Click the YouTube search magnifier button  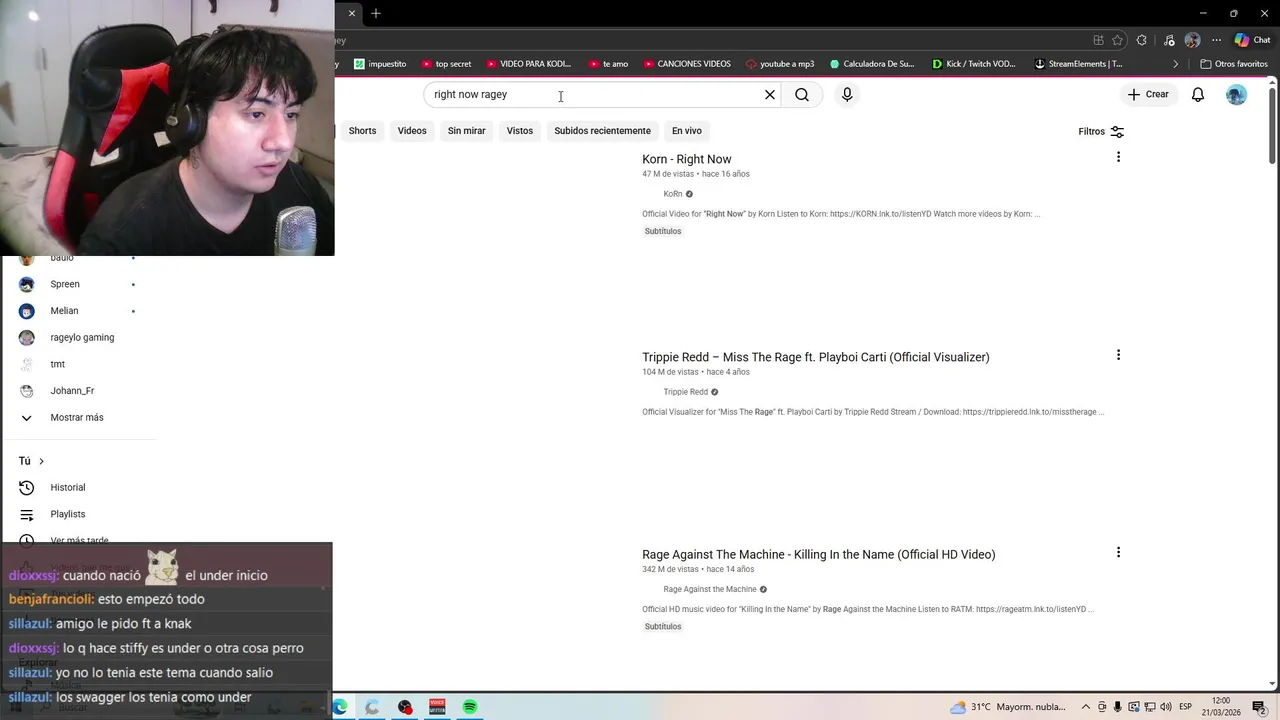802,95
